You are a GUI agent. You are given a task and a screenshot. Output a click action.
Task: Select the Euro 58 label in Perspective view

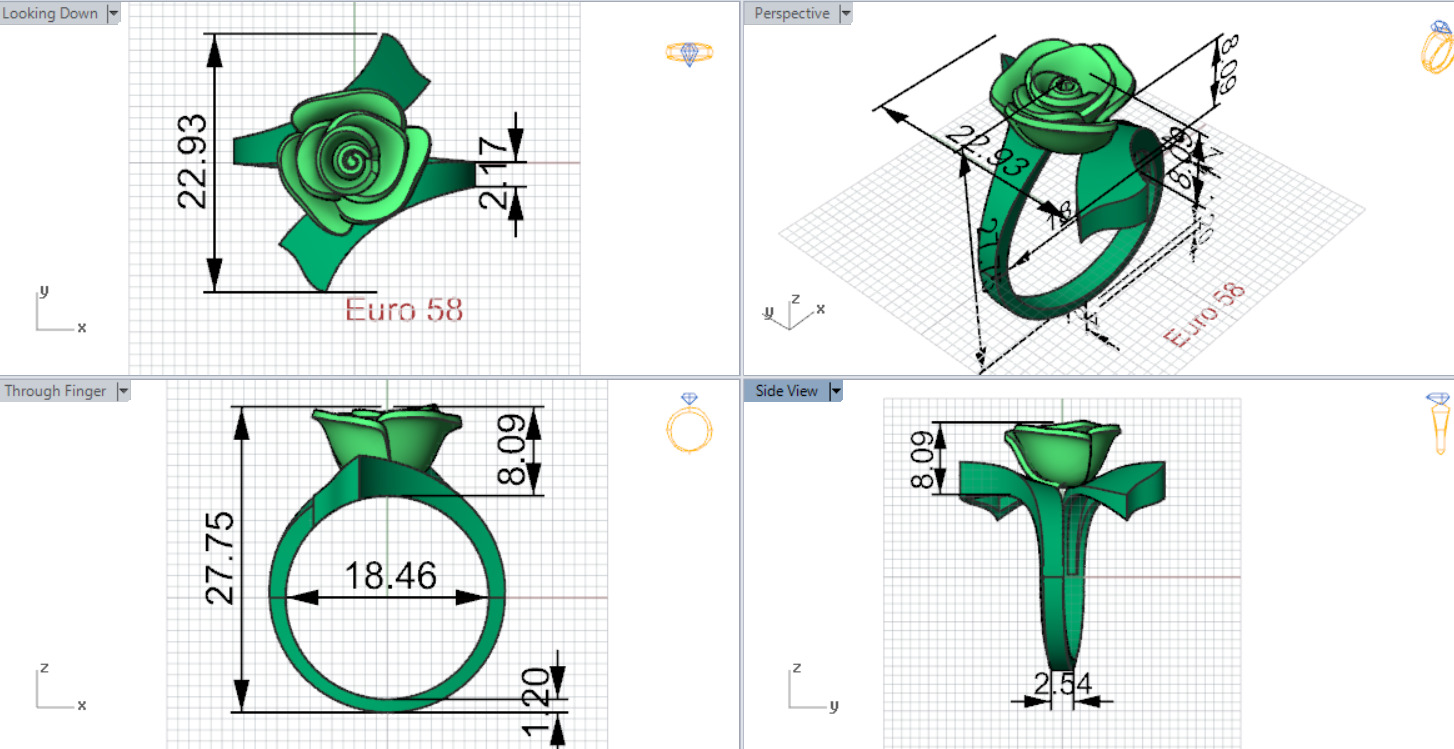1206,315
